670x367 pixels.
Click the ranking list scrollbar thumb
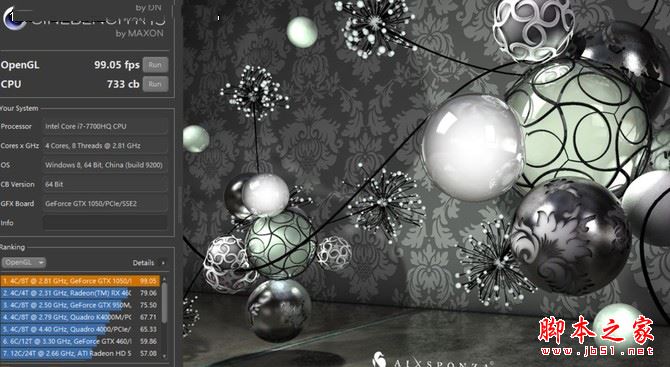click(x=164, y=302)
